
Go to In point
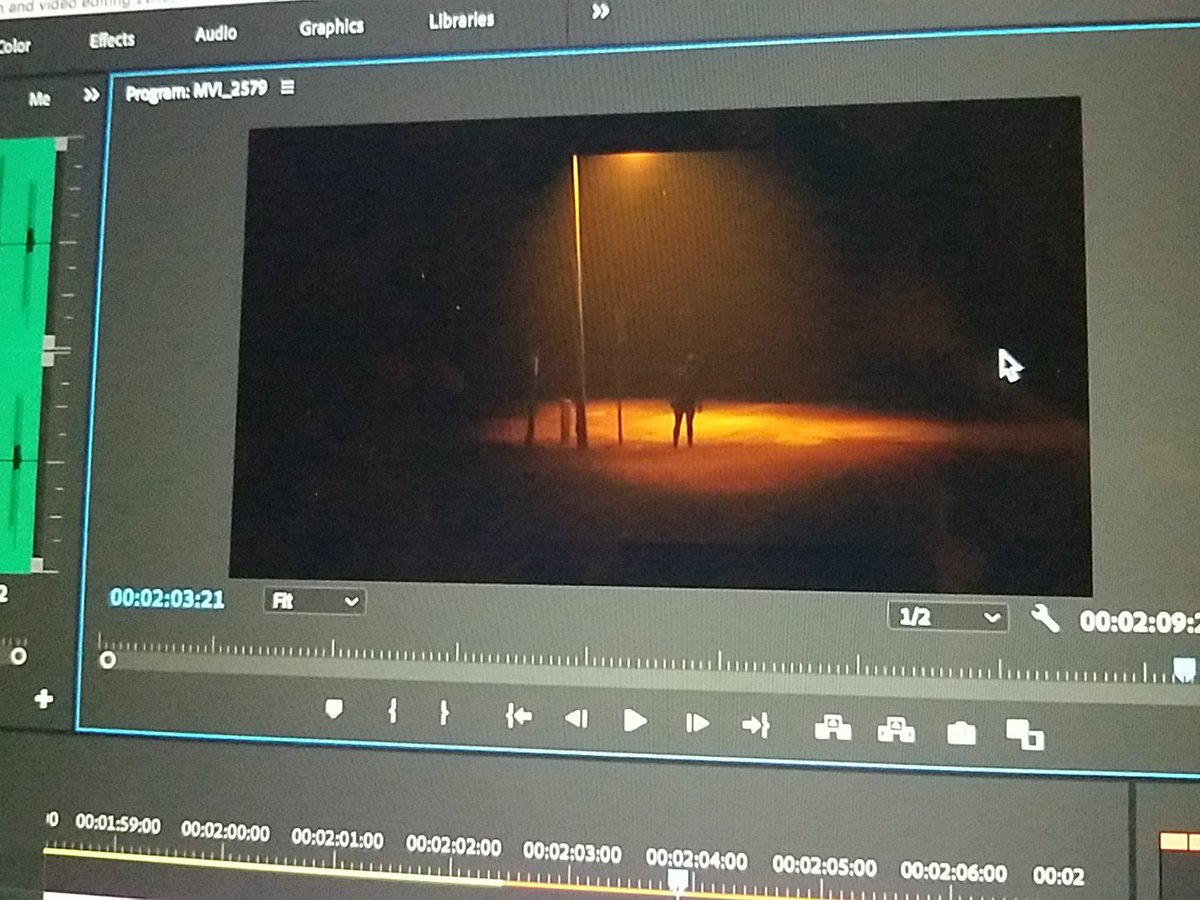click(518, 716)
